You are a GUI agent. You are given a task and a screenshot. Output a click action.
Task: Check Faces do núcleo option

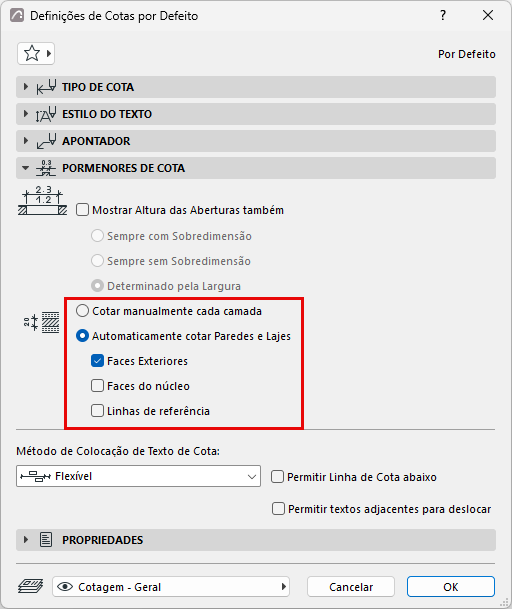coord(97,386)
